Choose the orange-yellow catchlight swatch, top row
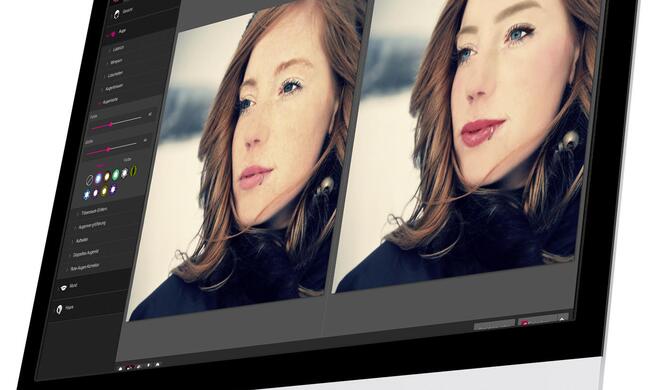Screen dimensions: 660x390 [x=107, y=176]
